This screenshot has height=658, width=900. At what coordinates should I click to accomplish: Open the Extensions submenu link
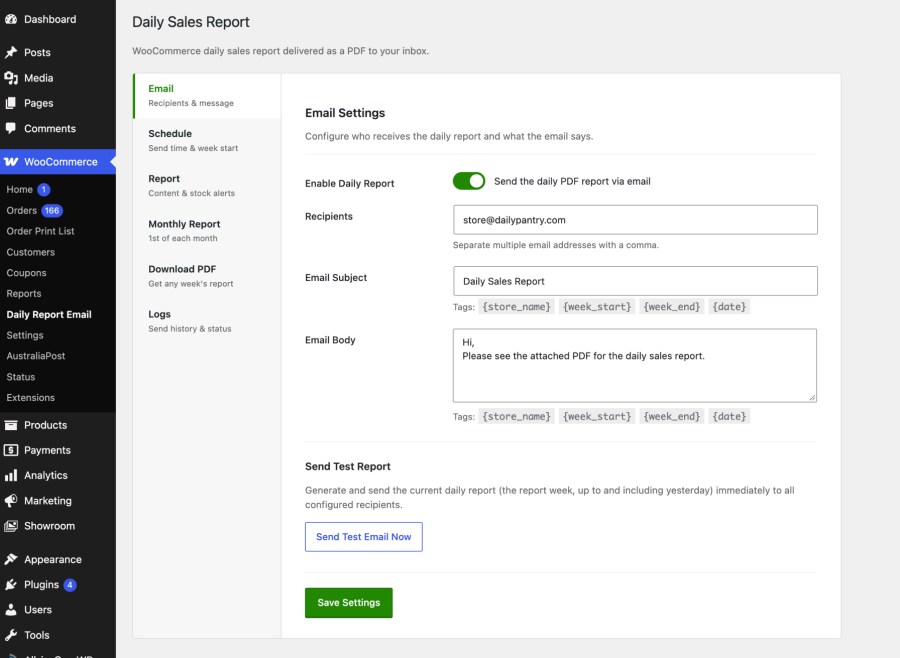tap(30, 397)
